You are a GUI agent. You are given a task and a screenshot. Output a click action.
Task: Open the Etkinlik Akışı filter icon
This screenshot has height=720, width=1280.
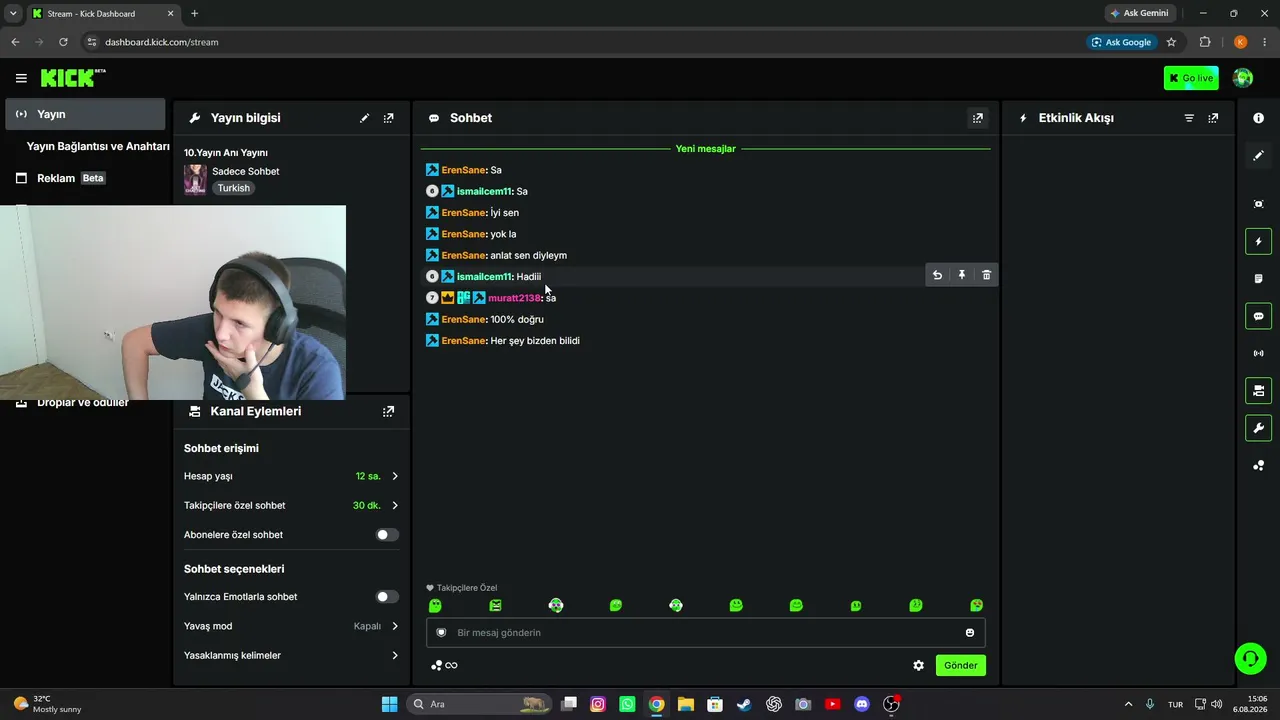tap(1189, 118)
